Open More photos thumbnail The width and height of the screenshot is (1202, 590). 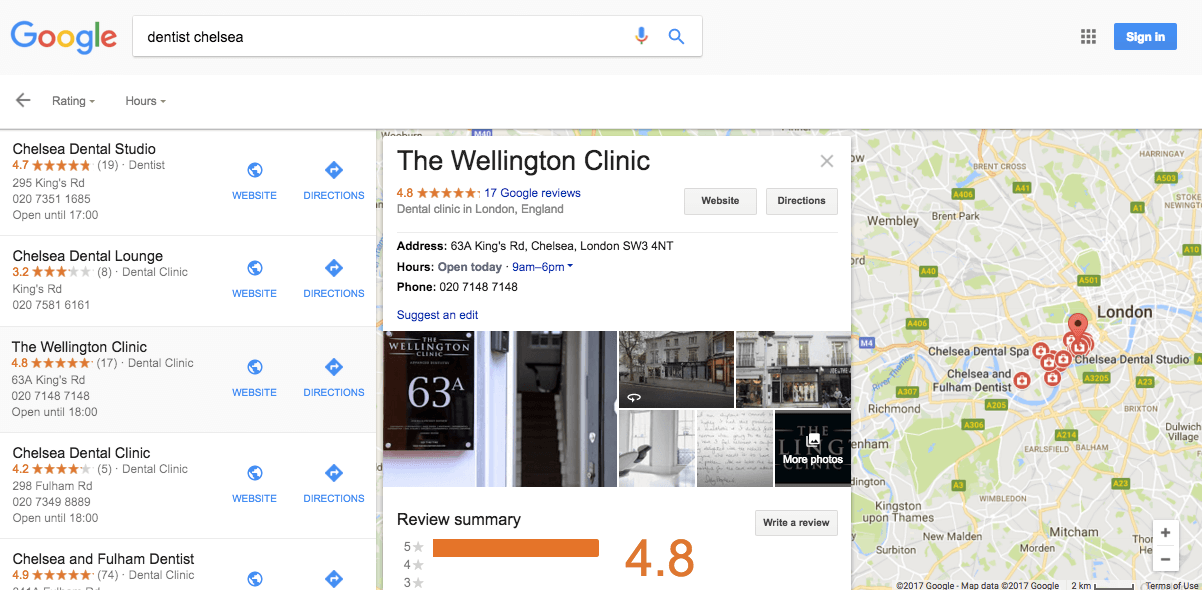[813, 449]
